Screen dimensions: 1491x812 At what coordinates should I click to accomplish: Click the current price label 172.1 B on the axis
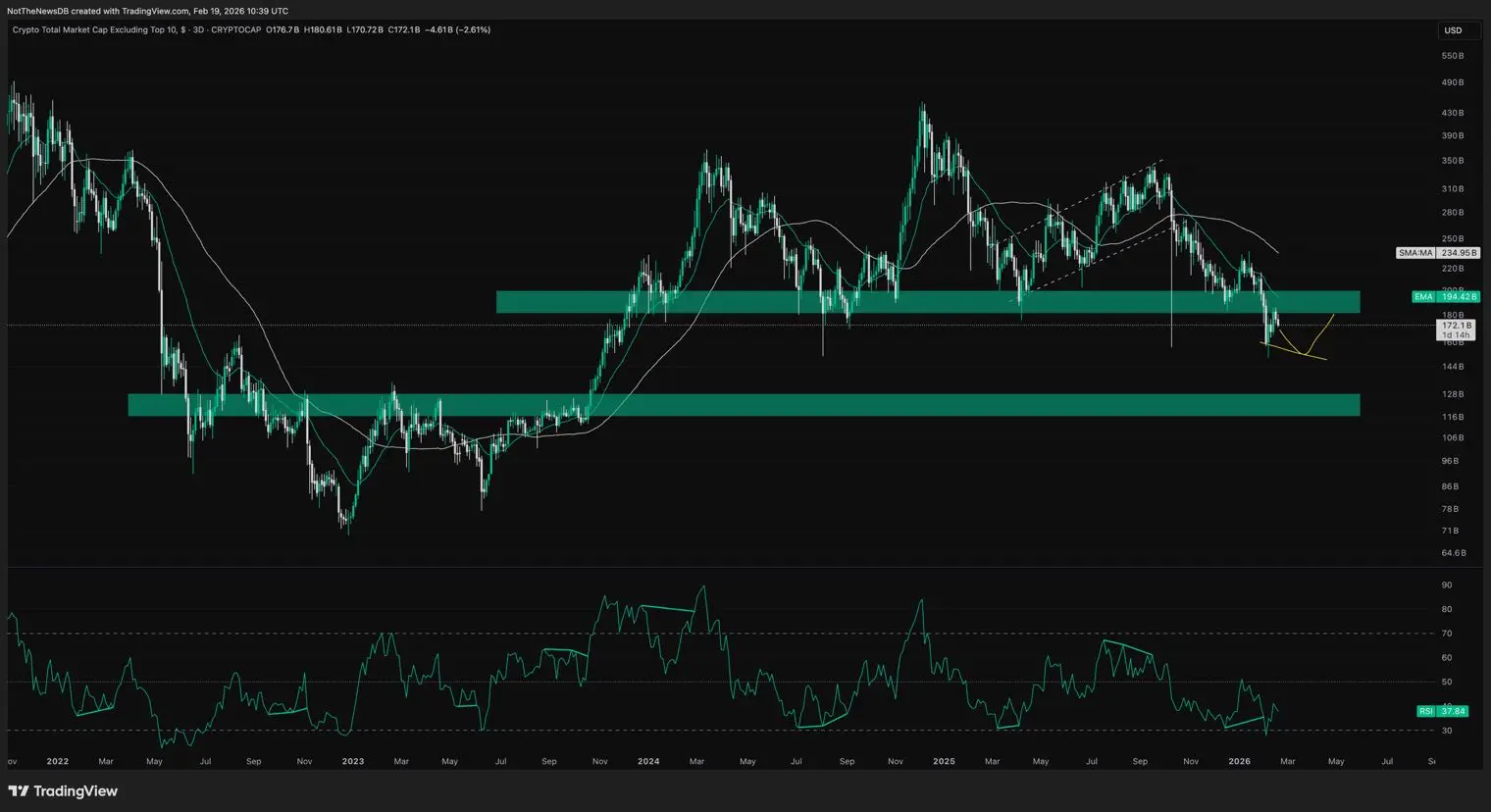pos(1456,325)
